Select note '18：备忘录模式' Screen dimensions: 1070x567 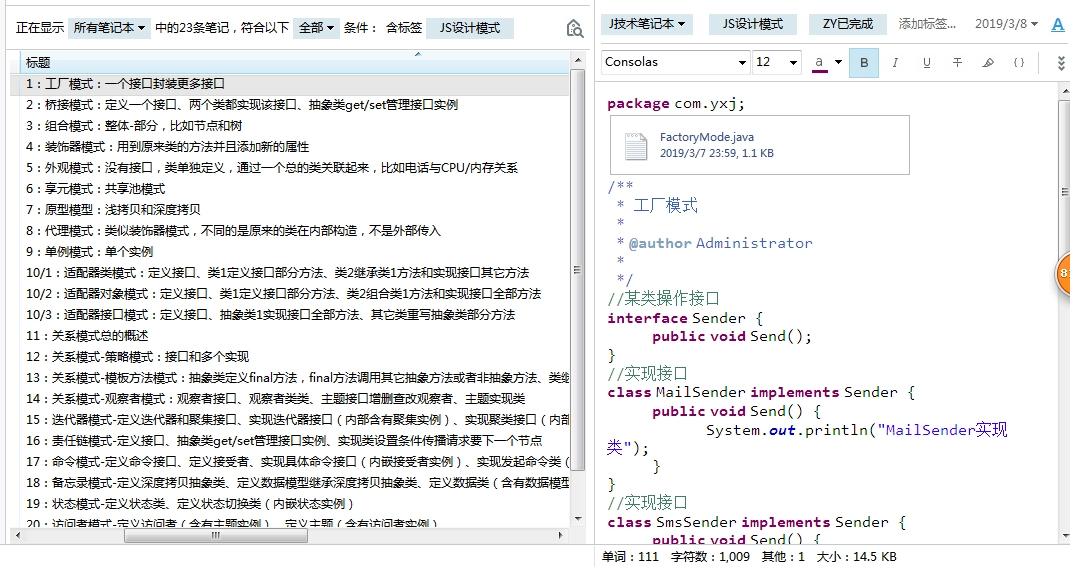[x=289, y=483]
